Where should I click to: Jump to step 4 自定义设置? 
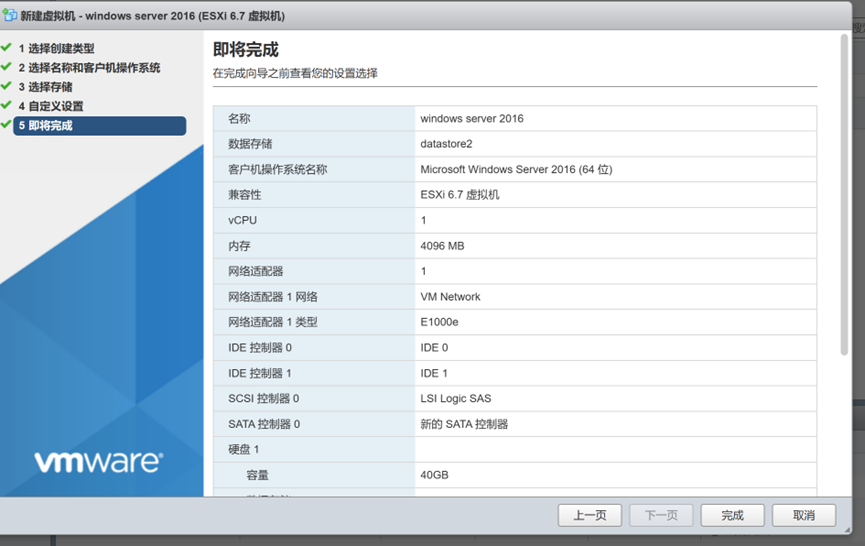(51, 106)
